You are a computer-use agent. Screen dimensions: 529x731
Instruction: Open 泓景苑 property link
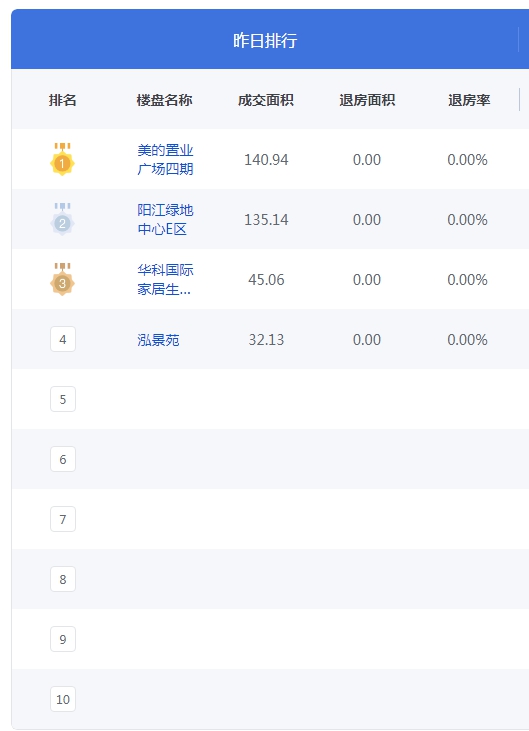click(x=158, y=340)
